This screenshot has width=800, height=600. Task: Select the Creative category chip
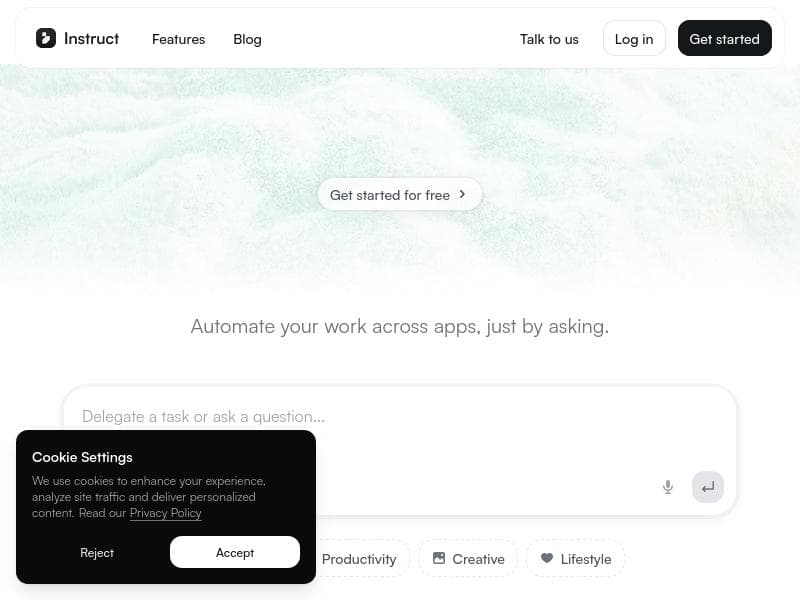pyautogui.click(x=468, y=559)
